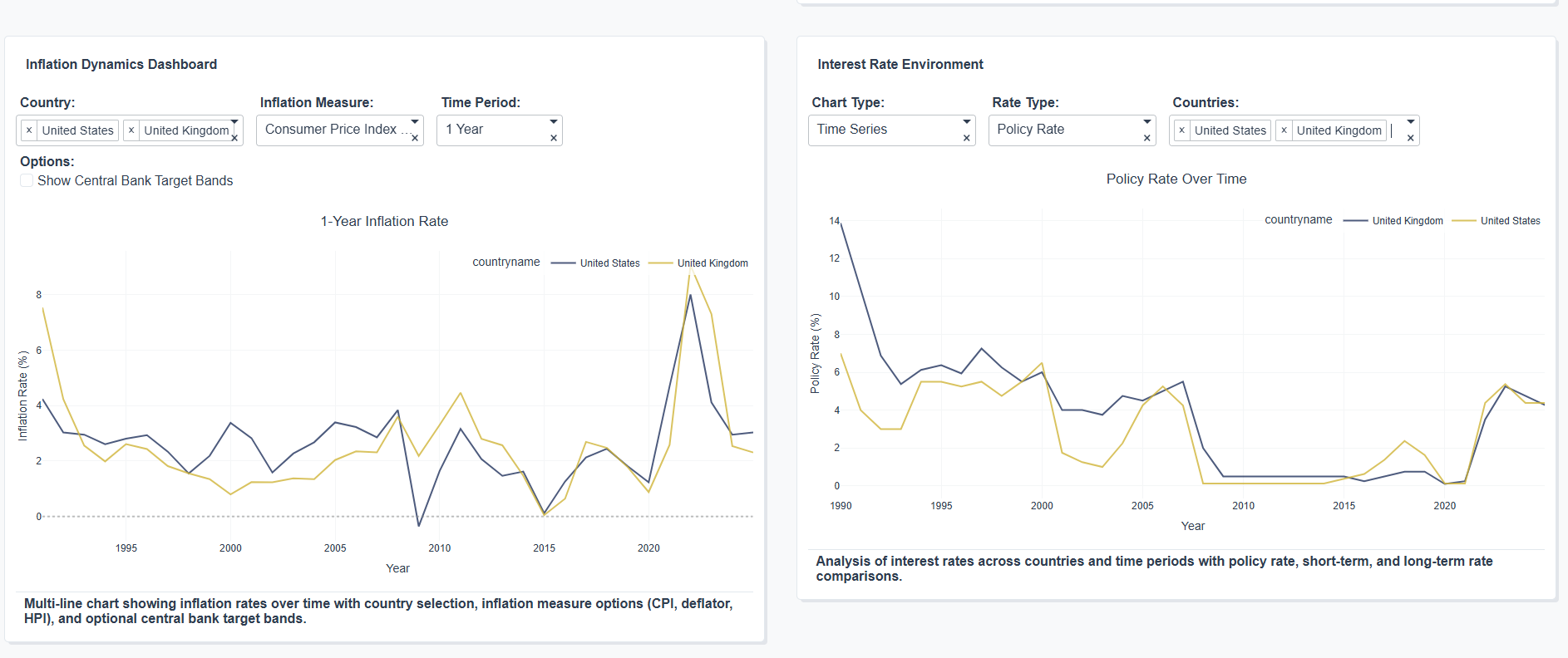Open the Chart Type dropdown
This screenshot has width=1568, height=658.
967,122
